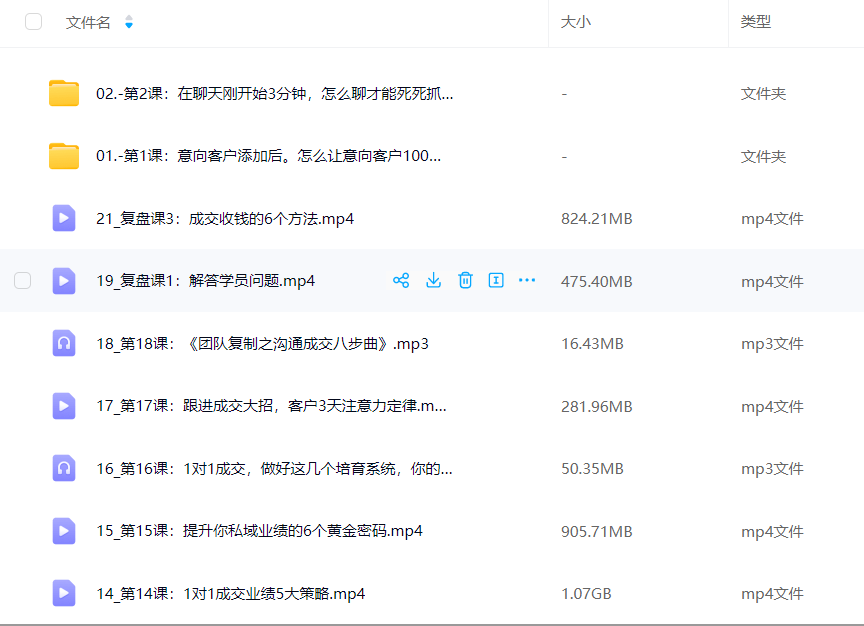Open folder 02.-第2课：在聊天刚开始3分钟
Image resolution: width=864 pixels, height=626 pixels.
point(274,94)
